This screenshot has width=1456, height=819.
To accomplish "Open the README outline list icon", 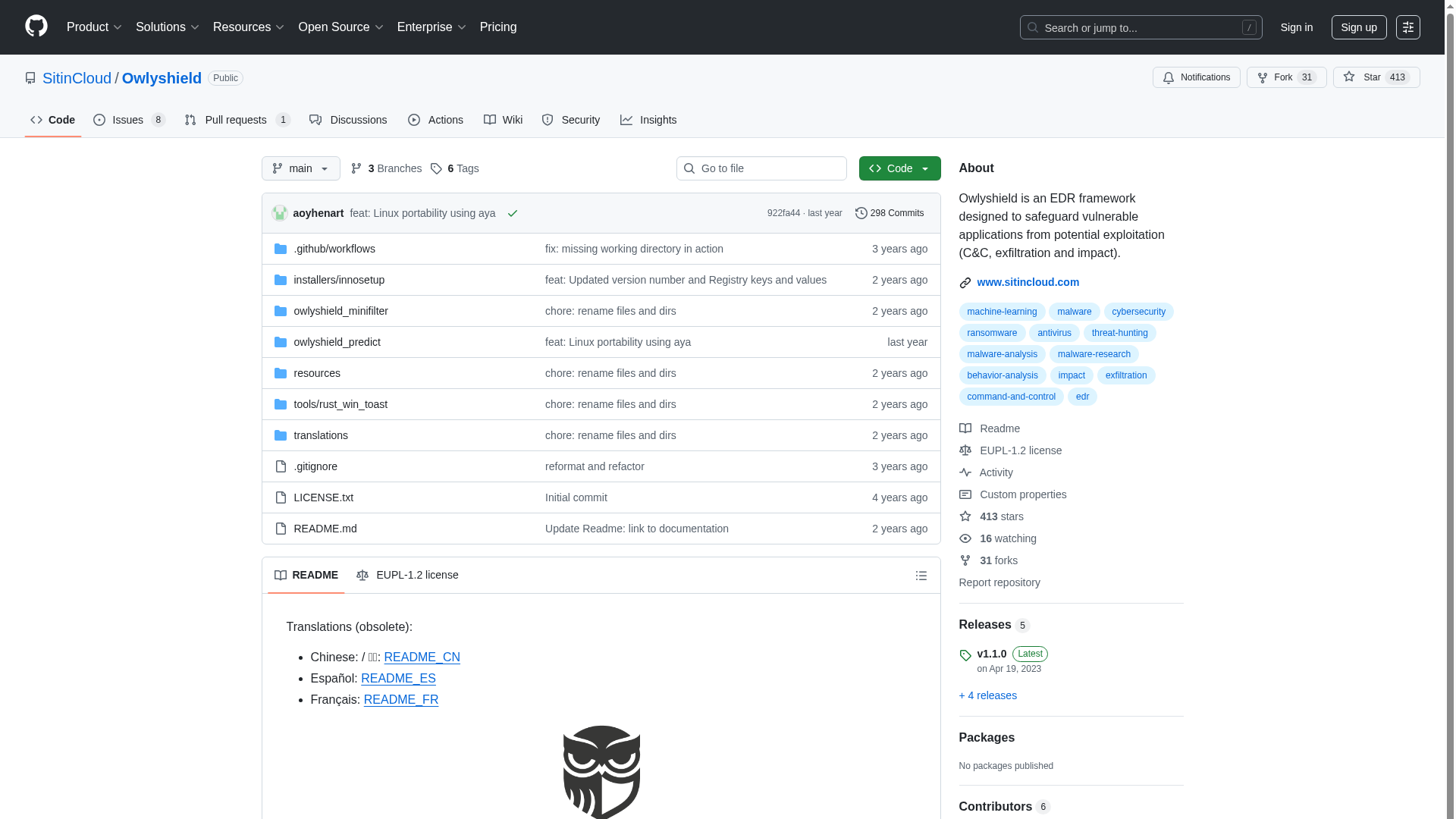I will [x=921, y=576].
